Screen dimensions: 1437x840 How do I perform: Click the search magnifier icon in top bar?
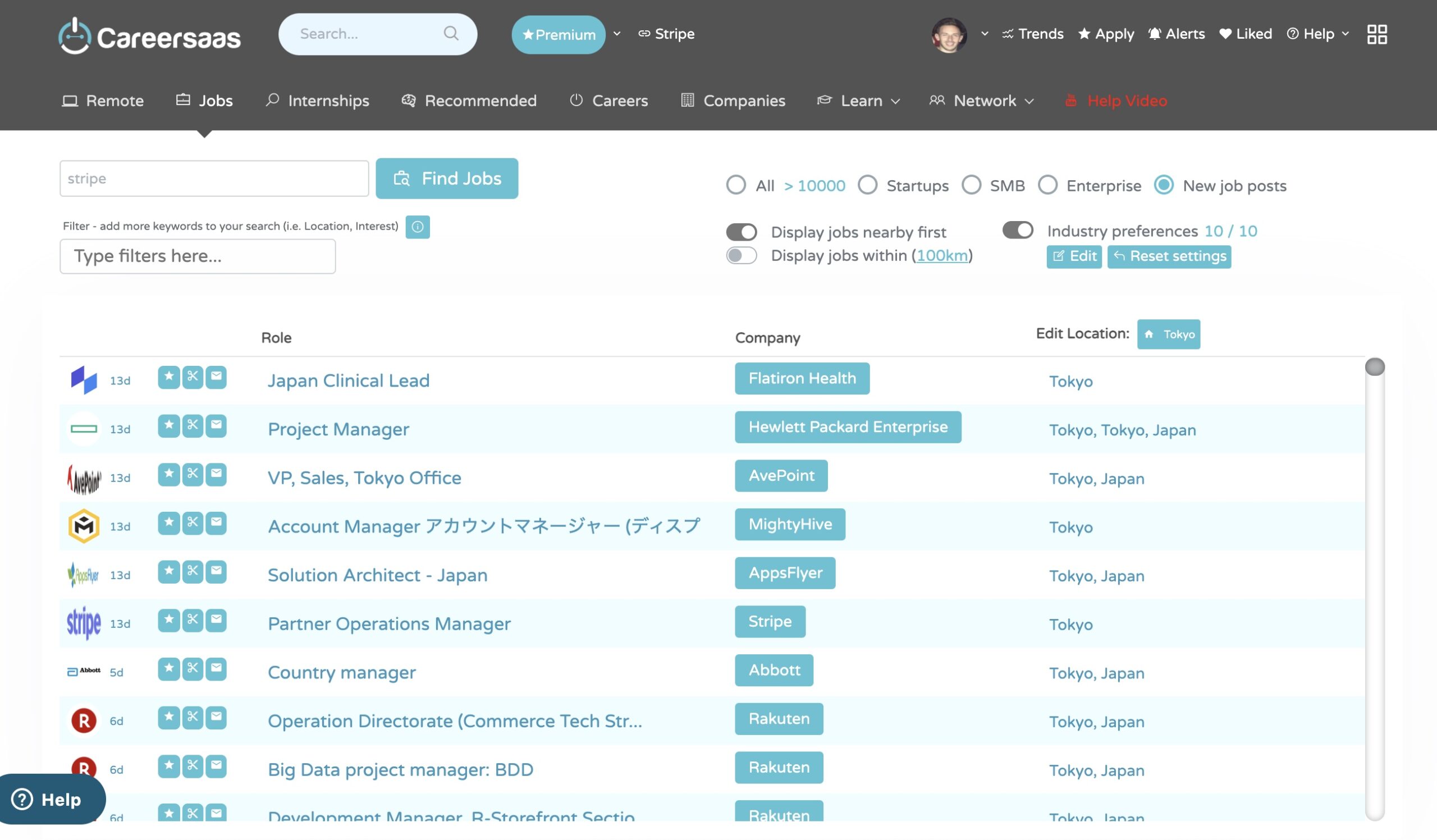point(451,33)
